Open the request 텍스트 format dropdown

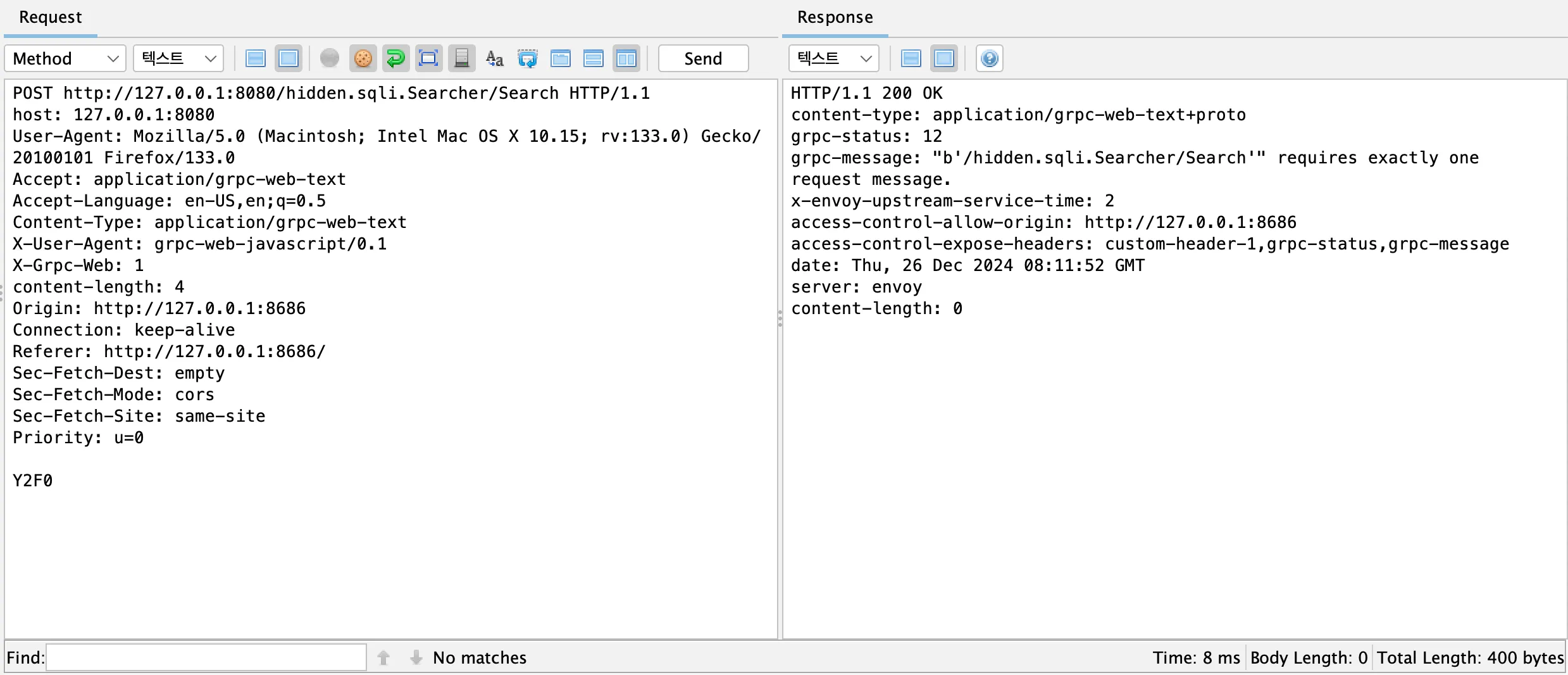[178, 58]
